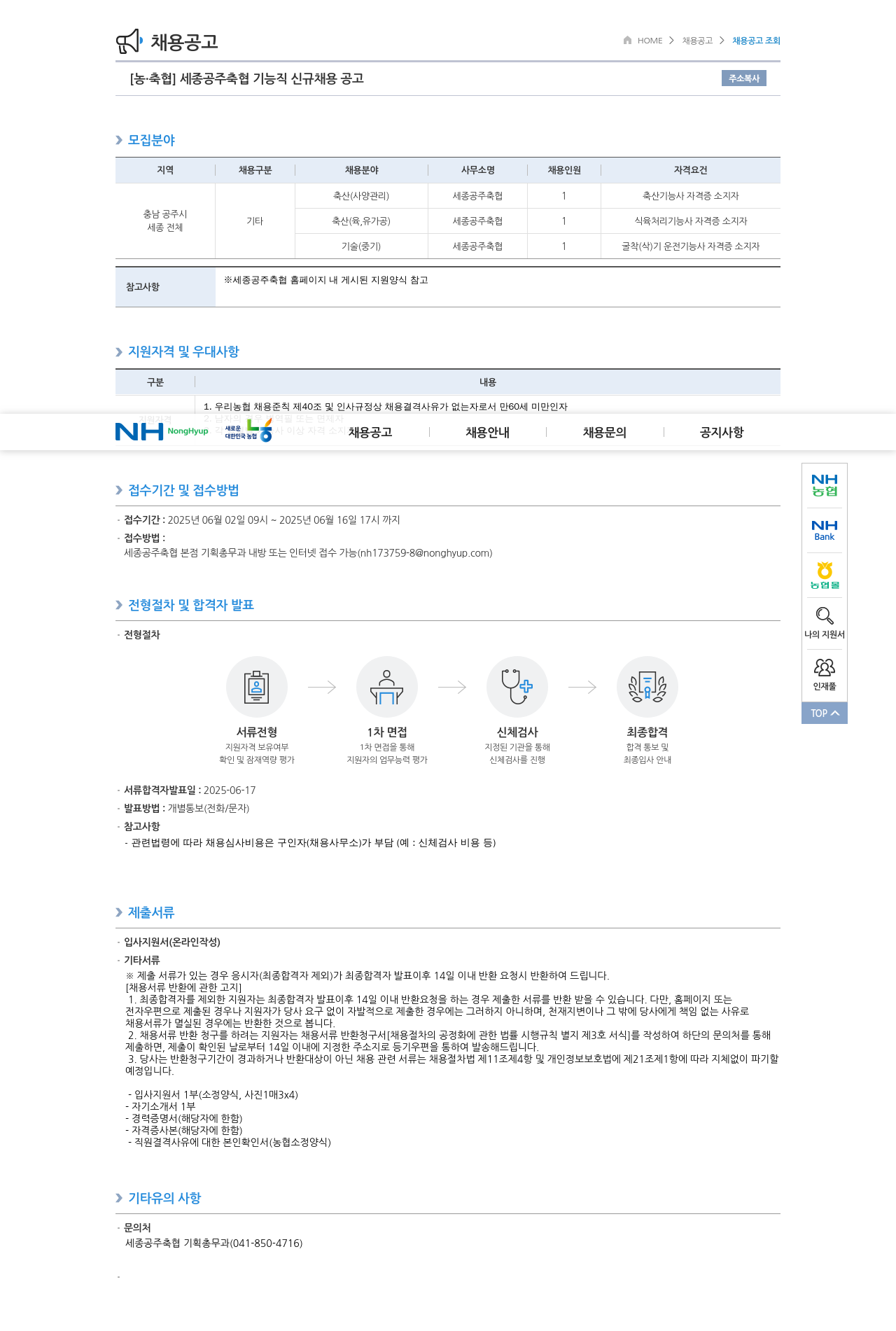Viewport: 896px width, 1331px height.
Task: Click the email address nh173759-8@nonghyup.com line
Action: [308, 553]
